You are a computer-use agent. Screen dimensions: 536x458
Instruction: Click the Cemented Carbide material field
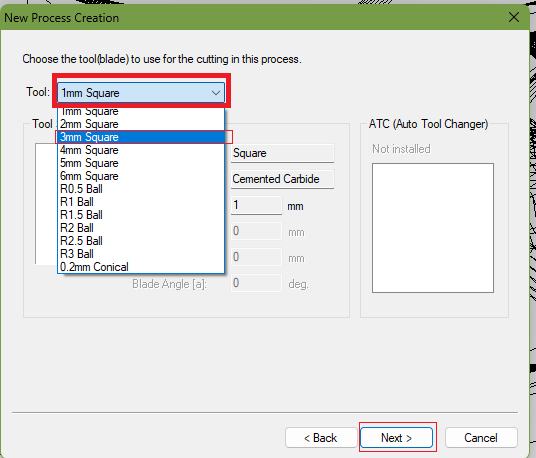click(282, 179)
